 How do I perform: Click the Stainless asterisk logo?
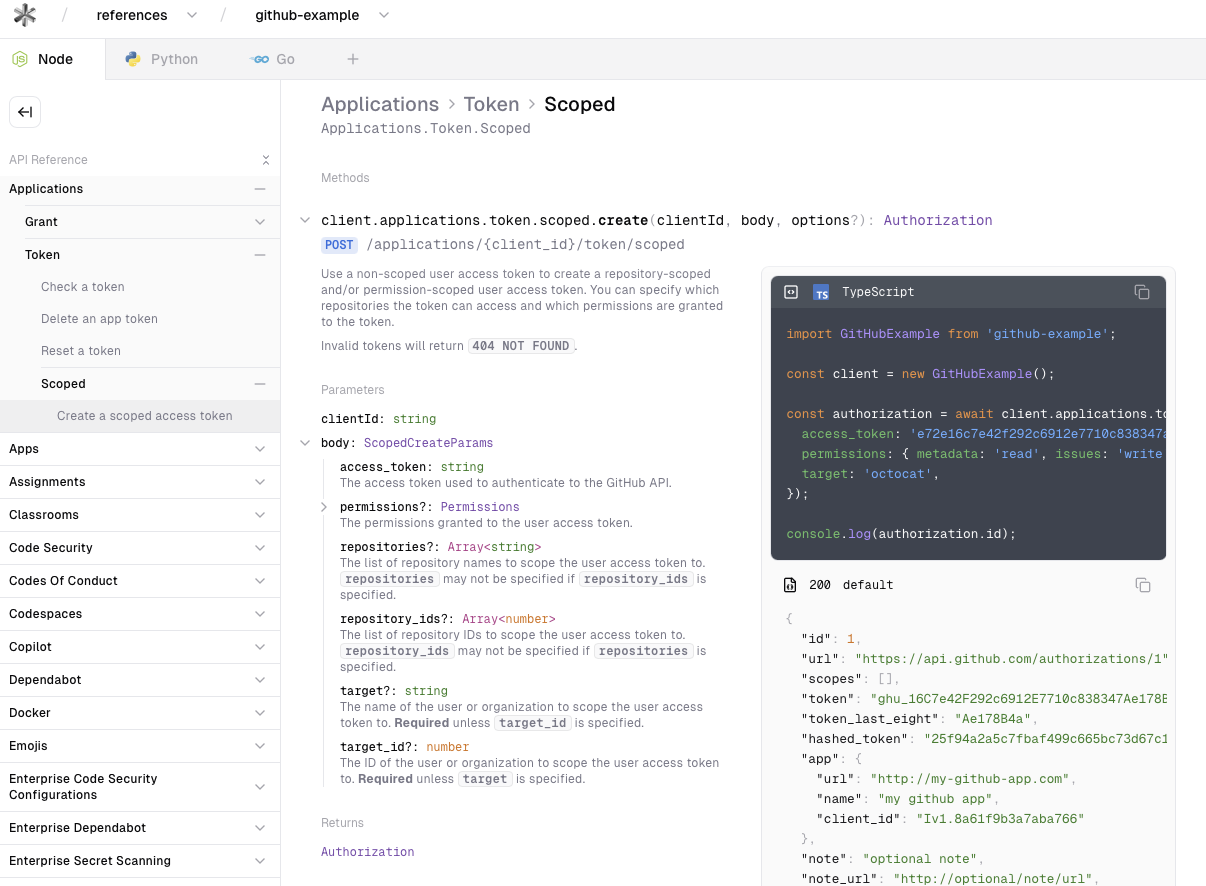click(x=25, y=15)
